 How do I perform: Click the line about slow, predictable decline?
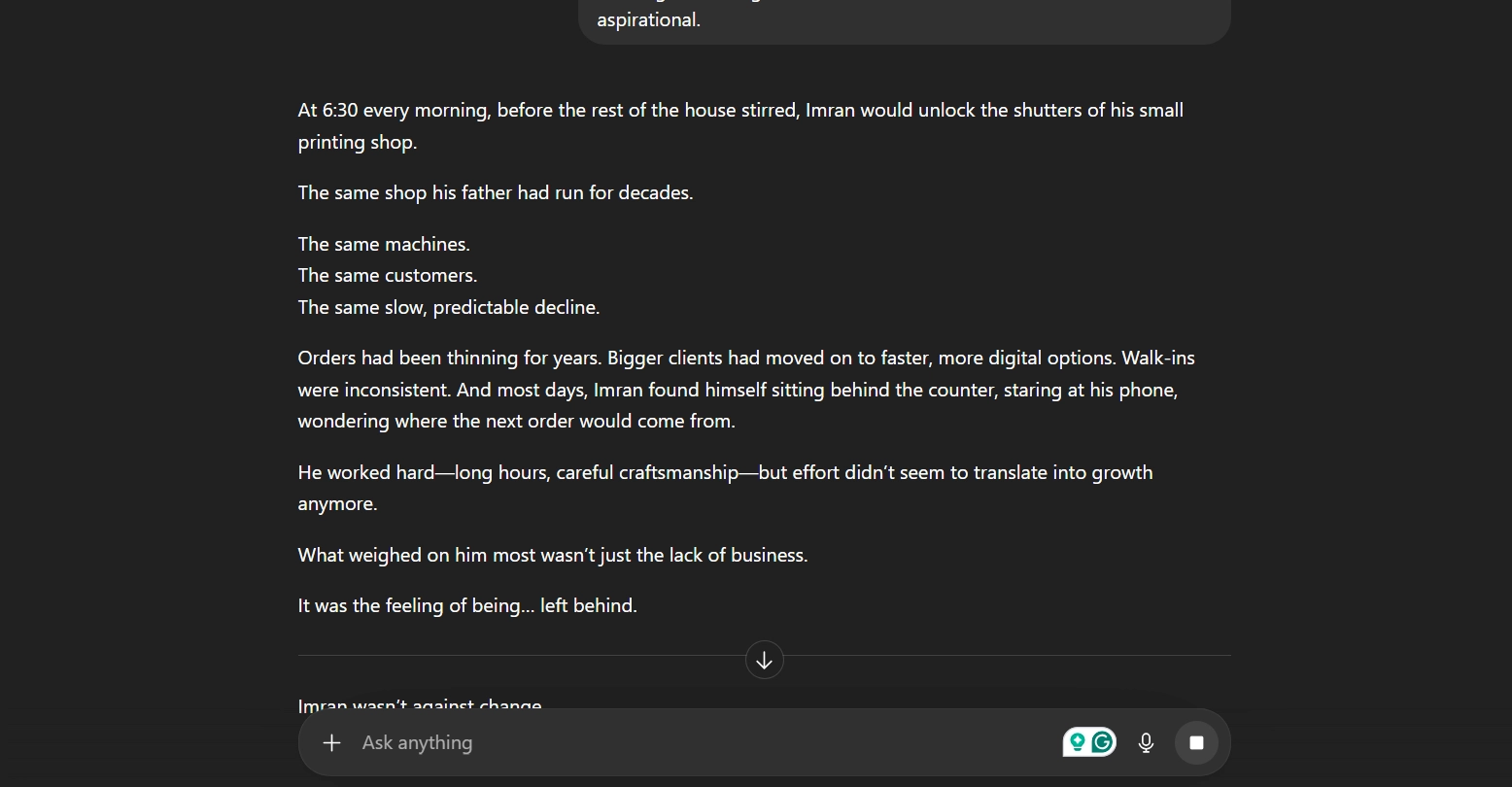click(449, 308)
